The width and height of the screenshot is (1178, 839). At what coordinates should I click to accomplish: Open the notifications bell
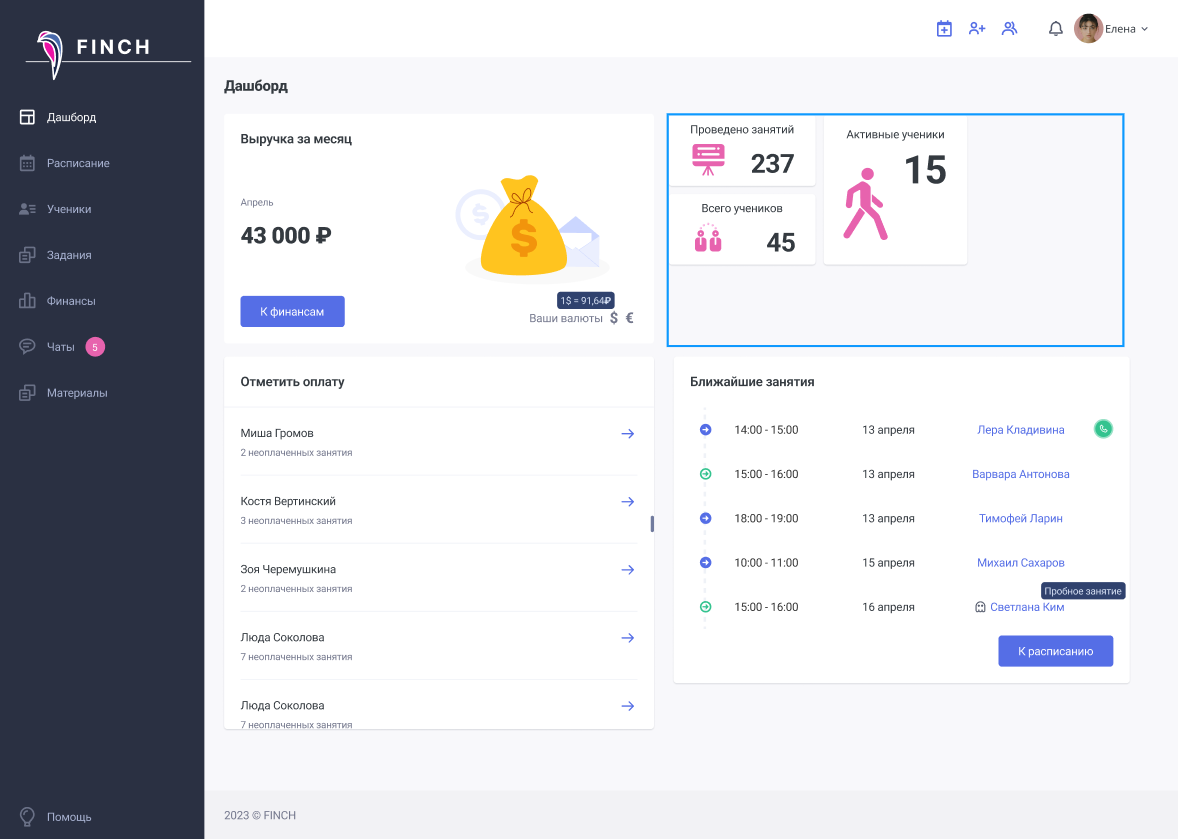[1055, 29]
